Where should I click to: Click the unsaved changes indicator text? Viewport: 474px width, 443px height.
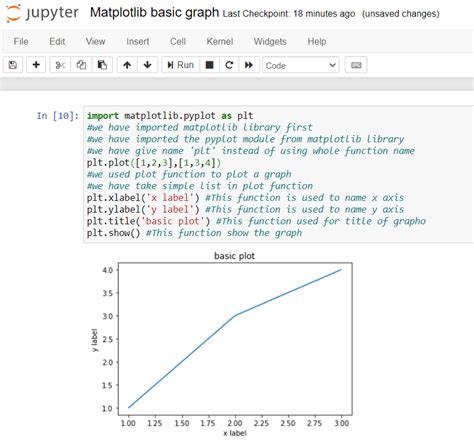pyautogui.click(x=401, y=14)
